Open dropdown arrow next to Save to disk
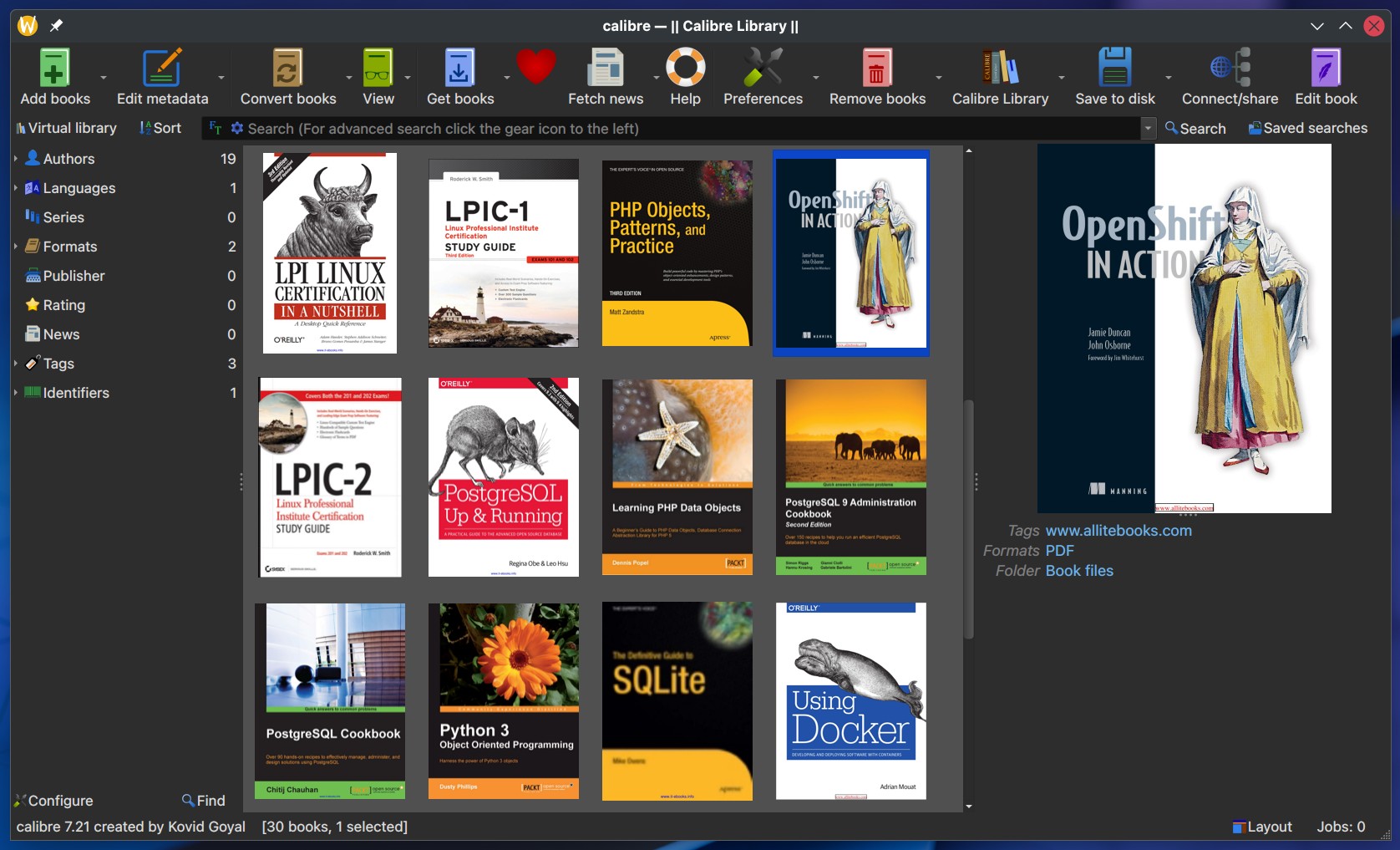 [1169, 78]
